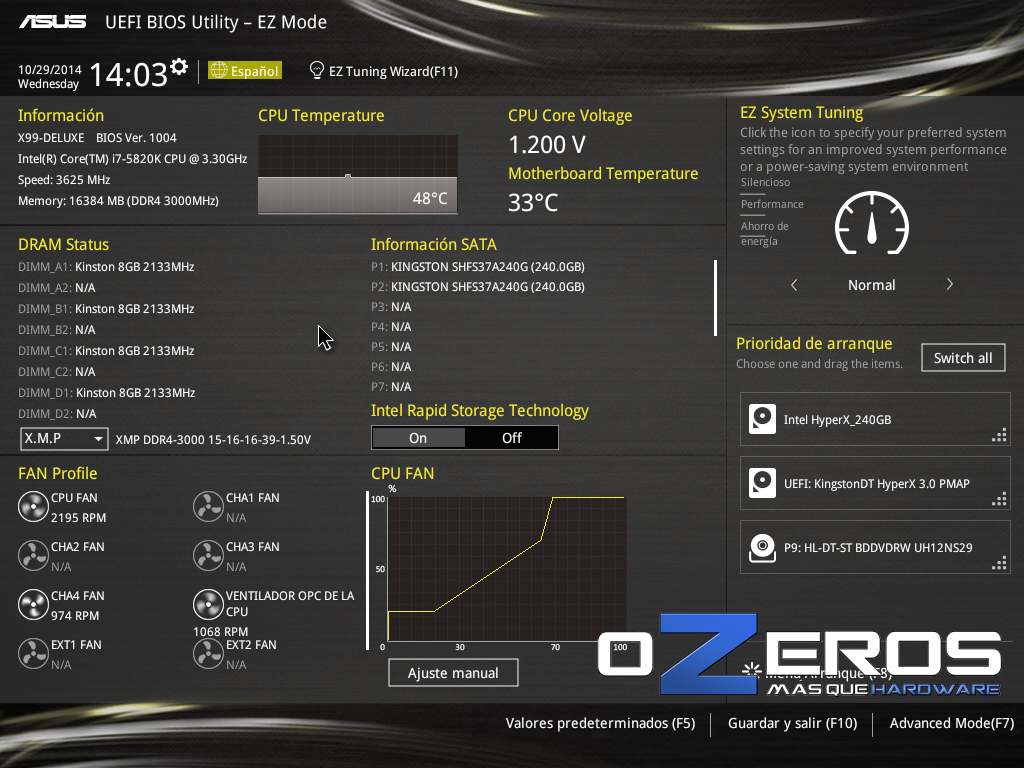This screenshot has height=768, width=1024.
Task: Click the EZ System Tuning gauge icon
Action: (x=872, y=223)
